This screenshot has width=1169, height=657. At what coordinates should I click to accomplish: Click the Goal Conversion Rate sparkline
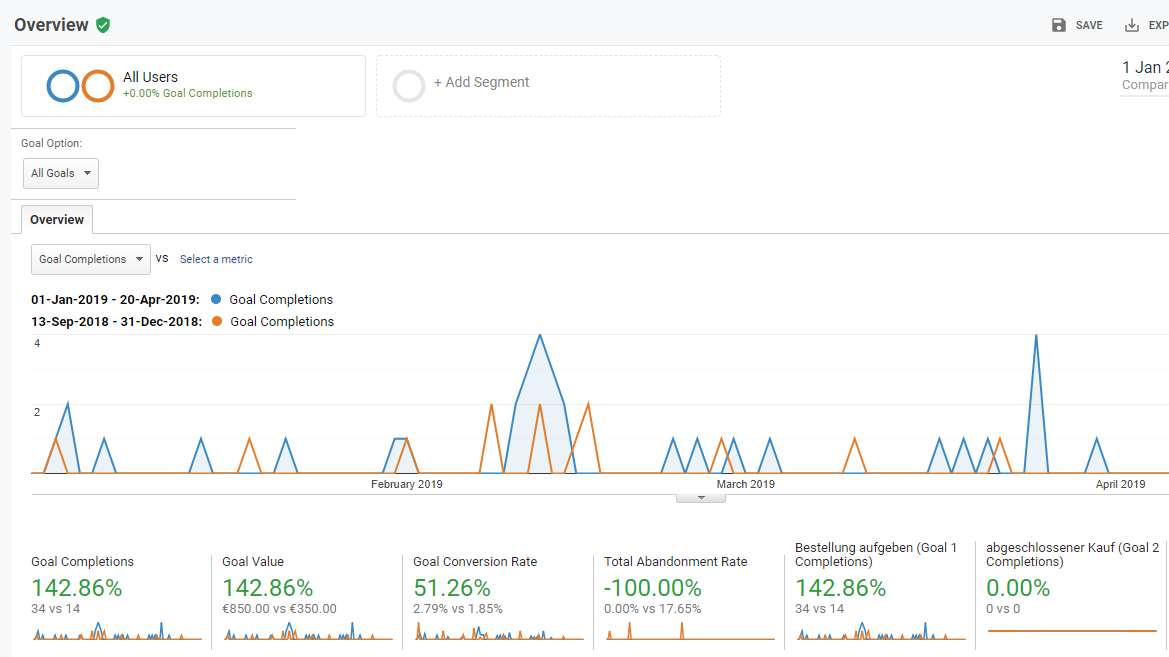click(x=498, y=631)
